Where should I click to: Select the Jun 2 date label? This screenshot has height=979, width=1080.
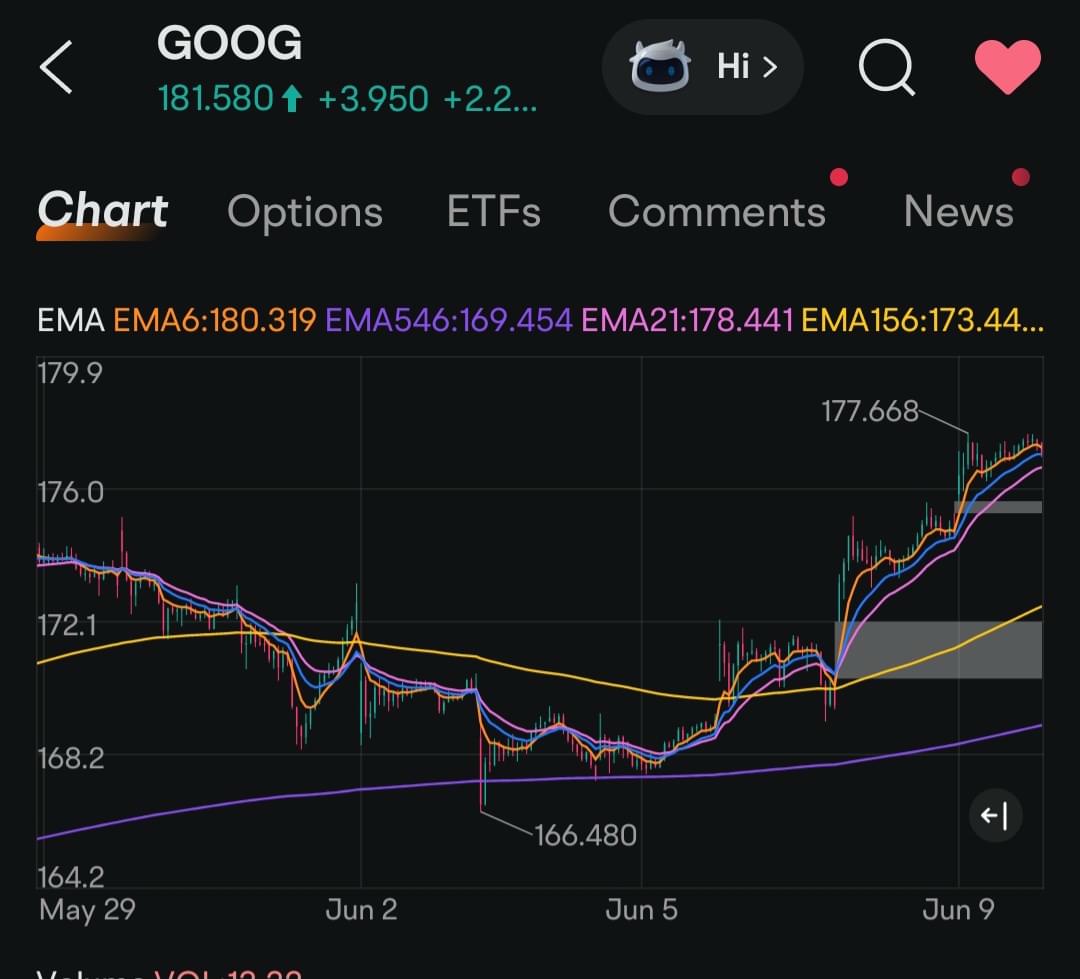tap(362, 910)
